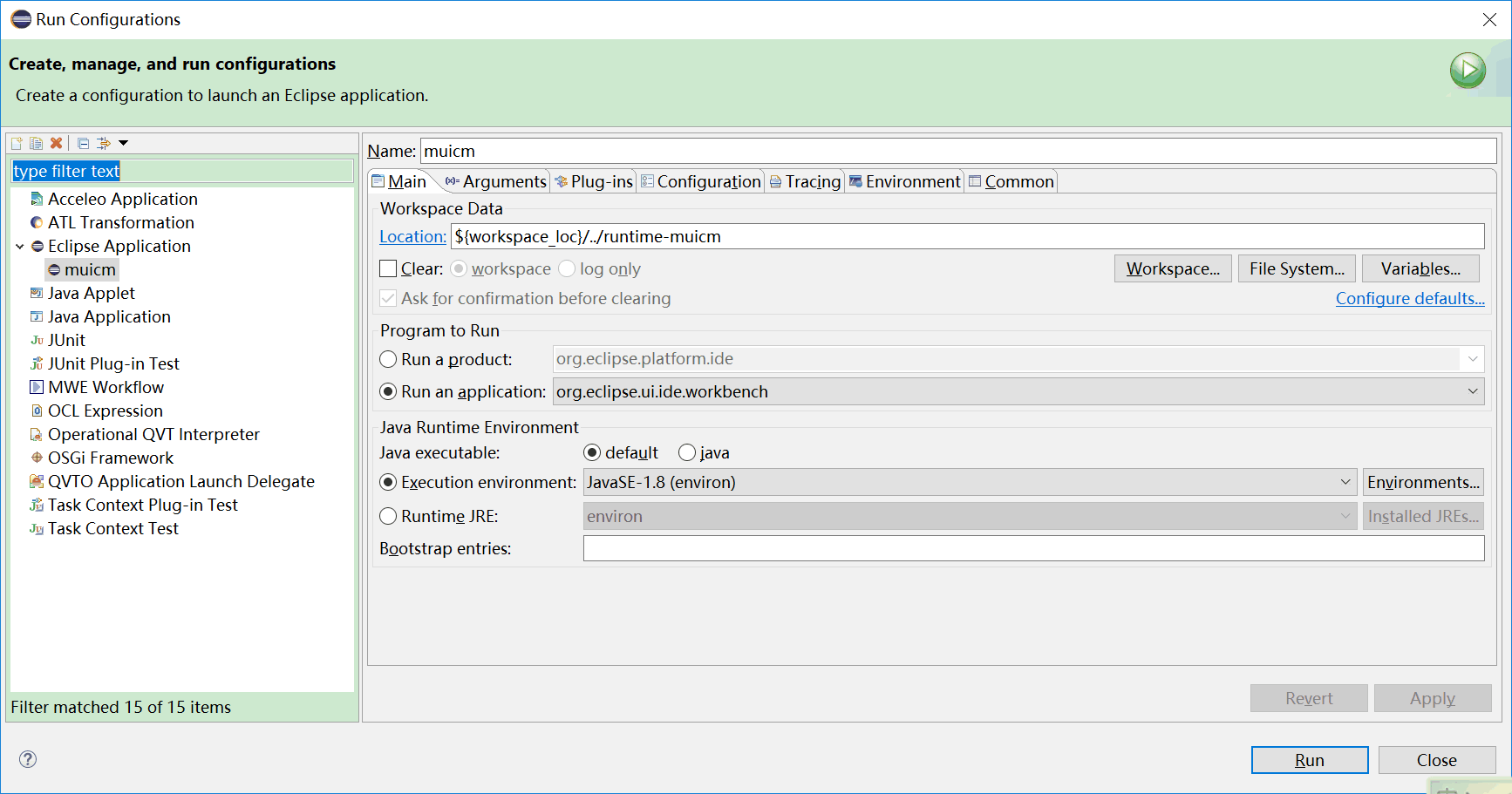Click the green Run banner icon

coord(1468,71)
